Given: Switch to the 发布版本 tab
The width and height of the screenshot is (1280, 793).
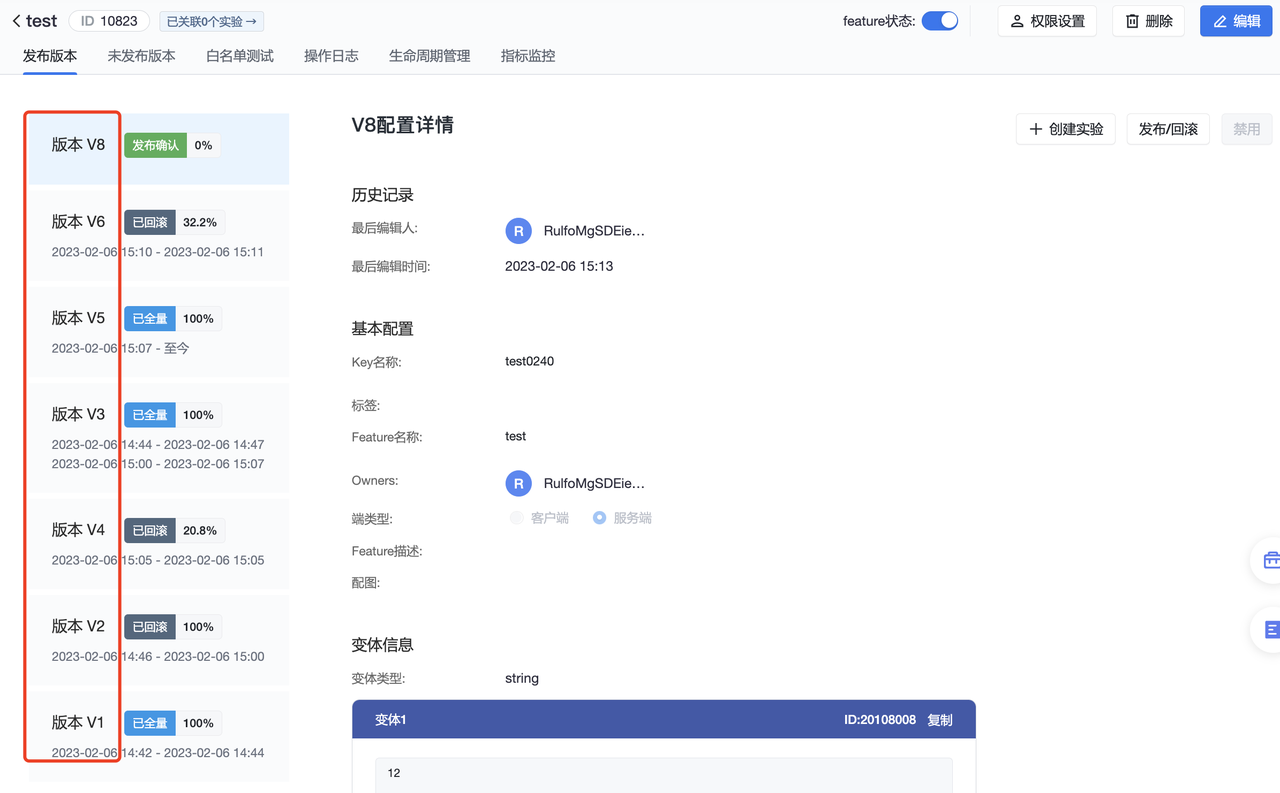Looking at the screenshot, I should [x=50, y=56].
